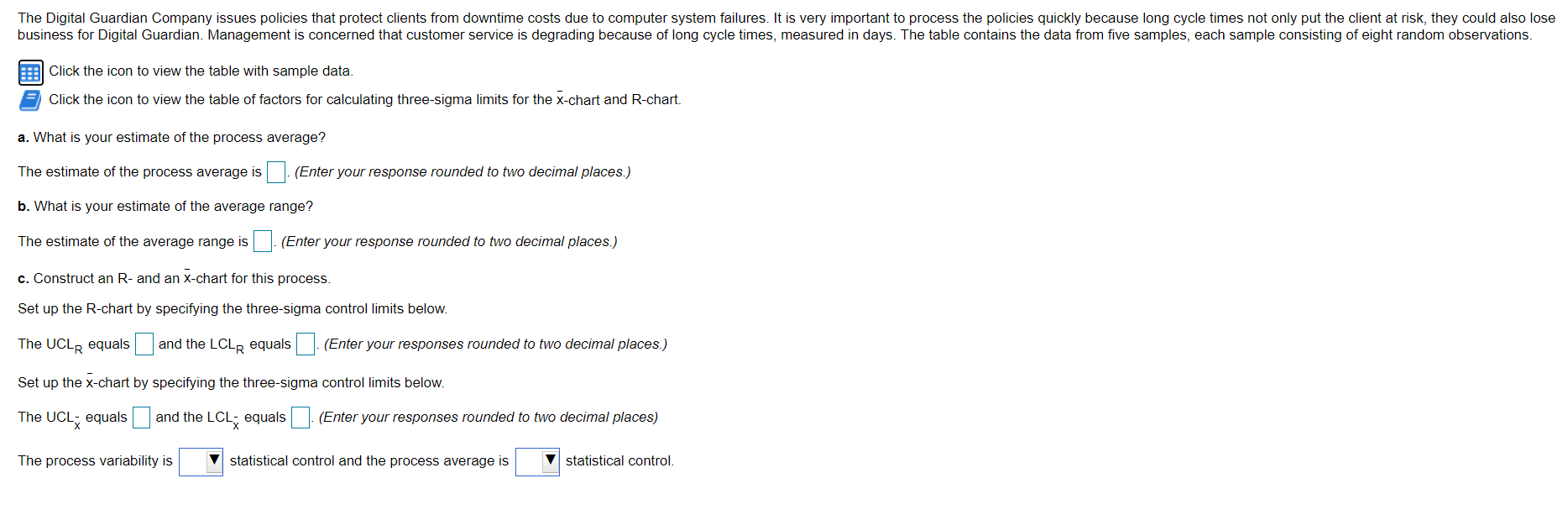
Task: Select the average range answer box
Action: pyautogui.click(x=261, y=241)
